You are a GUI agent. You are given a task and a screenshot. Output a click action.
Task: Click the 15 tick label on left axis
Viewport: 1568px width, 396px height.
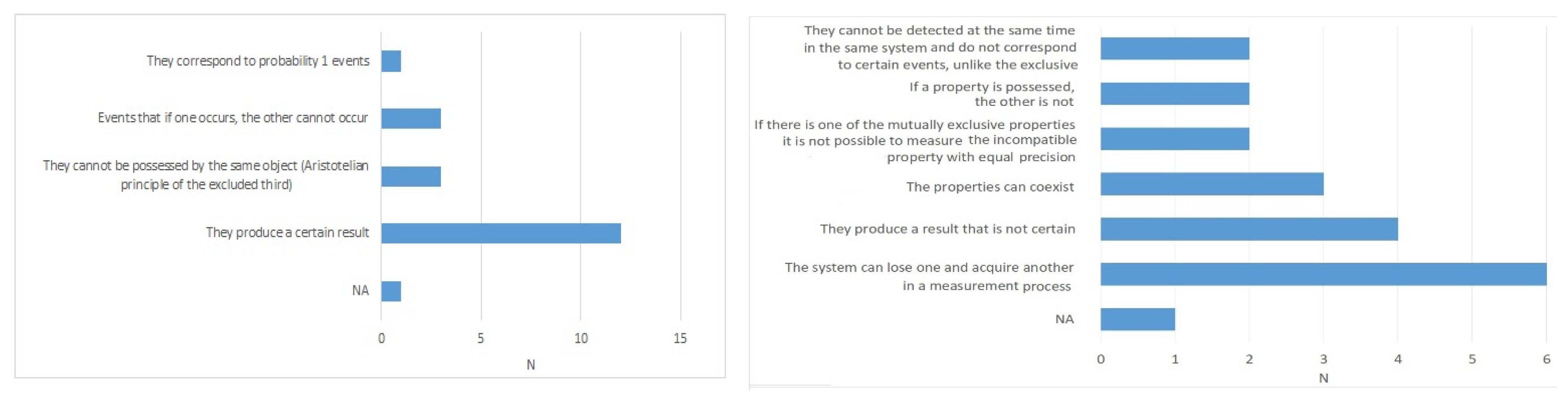(x=680, y=338)
